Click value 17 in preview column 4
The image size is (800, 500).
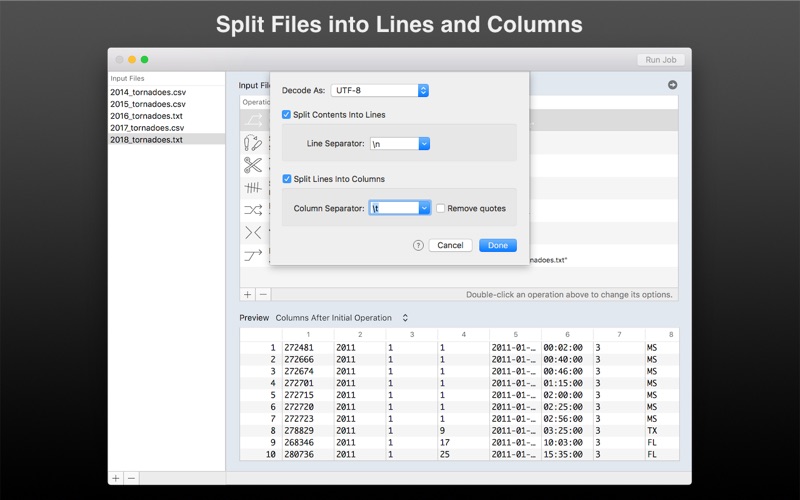tap(445, 442)
